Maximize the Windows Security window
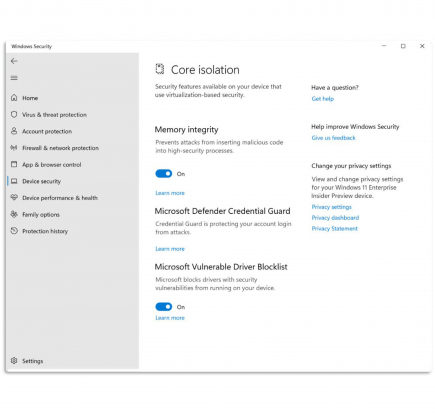 (x=403, y=46)
